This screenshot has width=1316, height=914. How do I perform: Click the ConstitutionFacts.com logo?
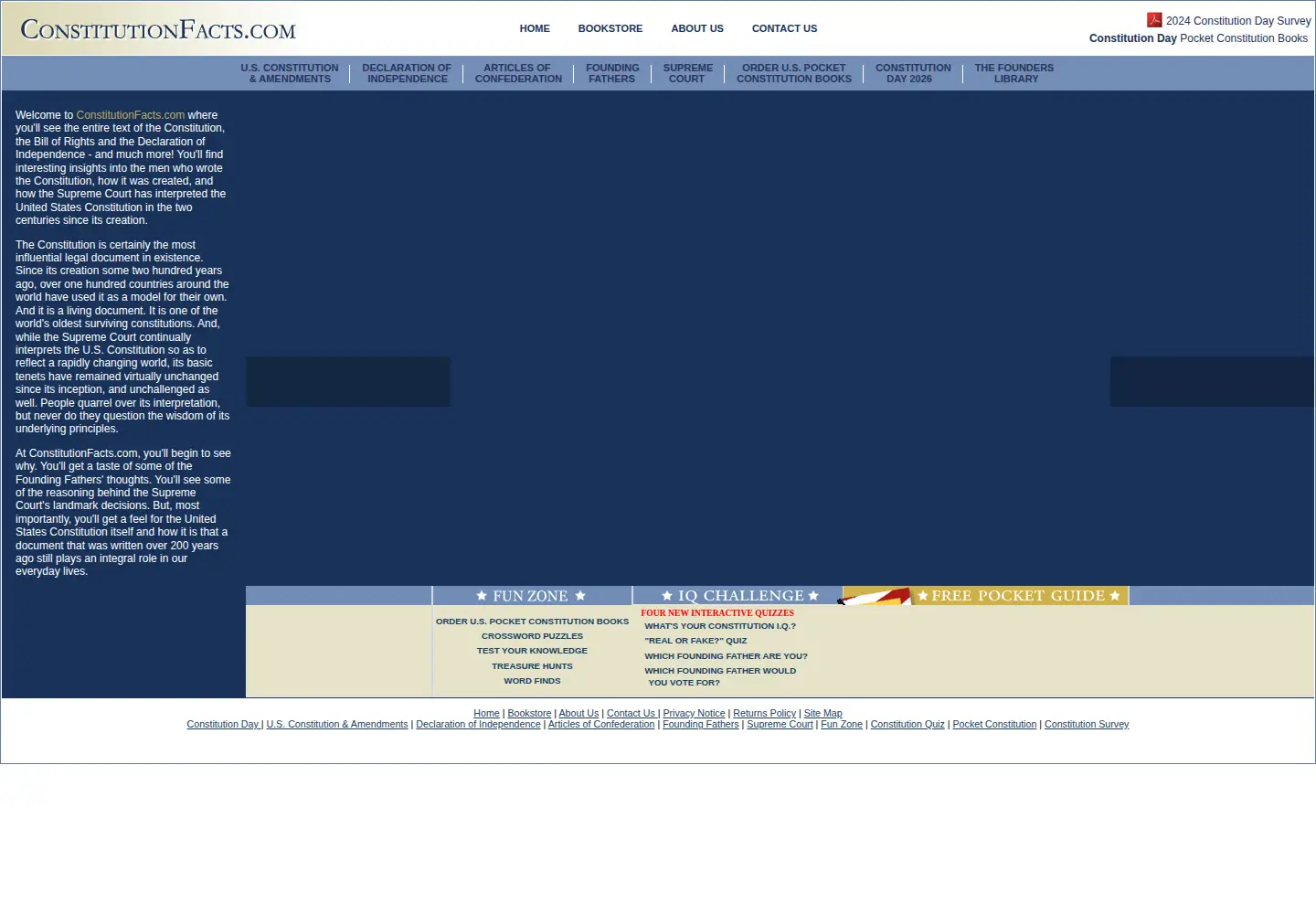click(x=158, y=30)
